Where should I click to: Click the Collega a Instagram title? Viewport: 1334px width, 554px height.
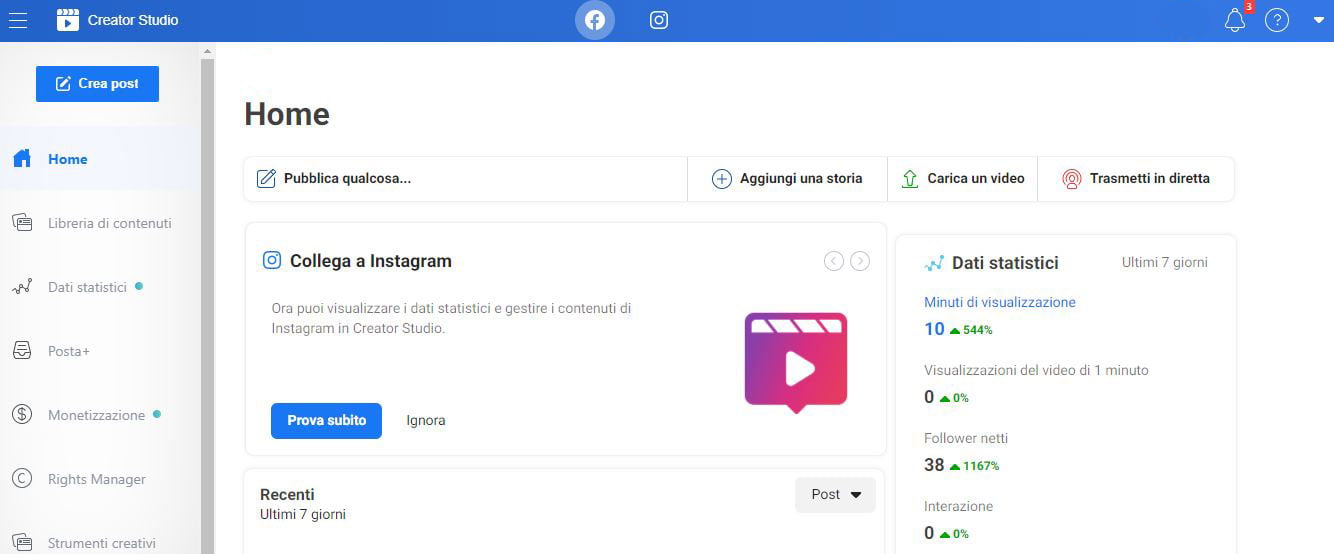(x=371, y=261)
